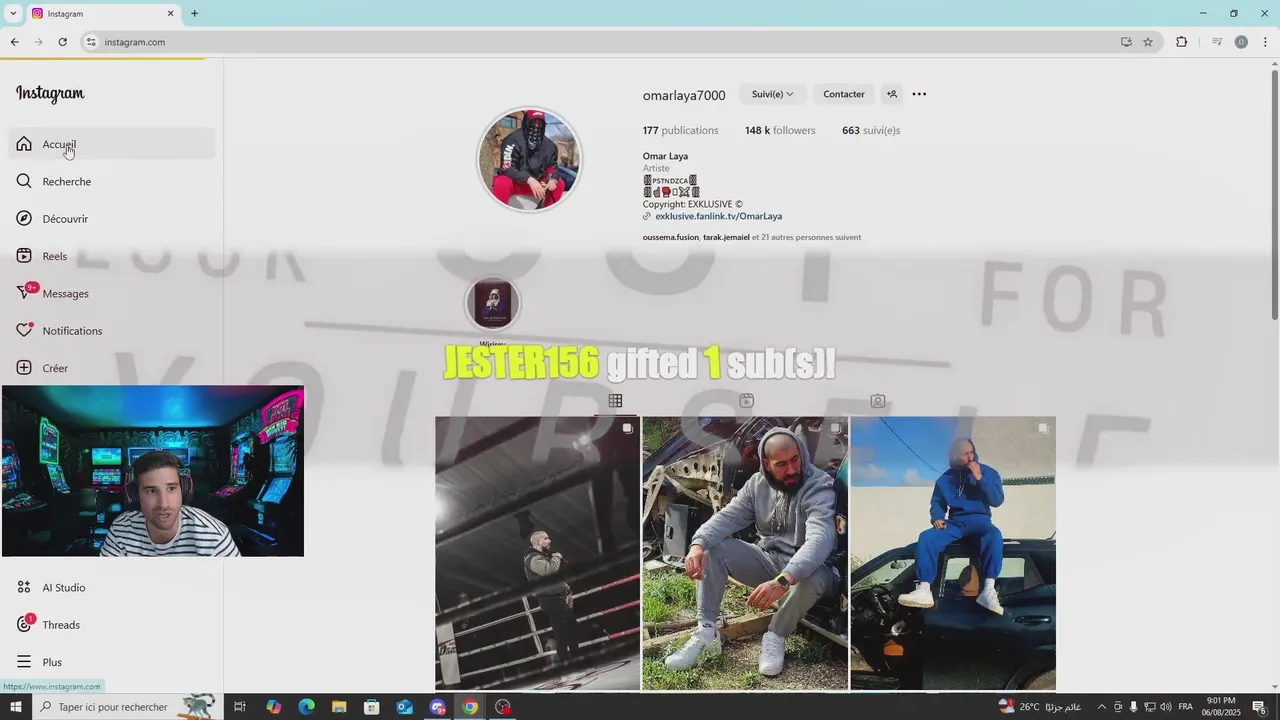
Task: Open the profile options three-dot menu
Action: (919, 94)
